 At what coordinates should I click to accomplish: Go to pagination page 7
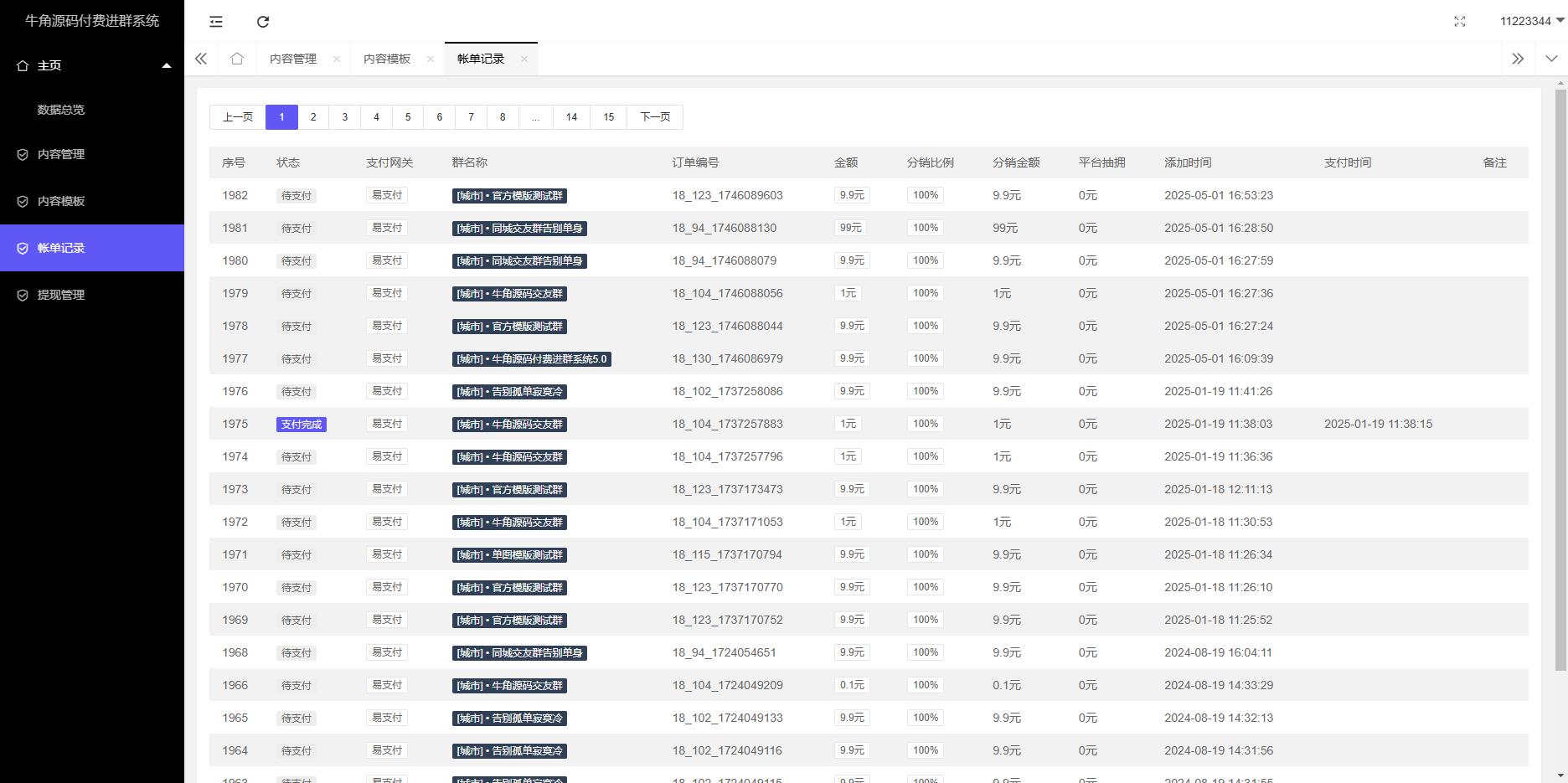point(471,117)
